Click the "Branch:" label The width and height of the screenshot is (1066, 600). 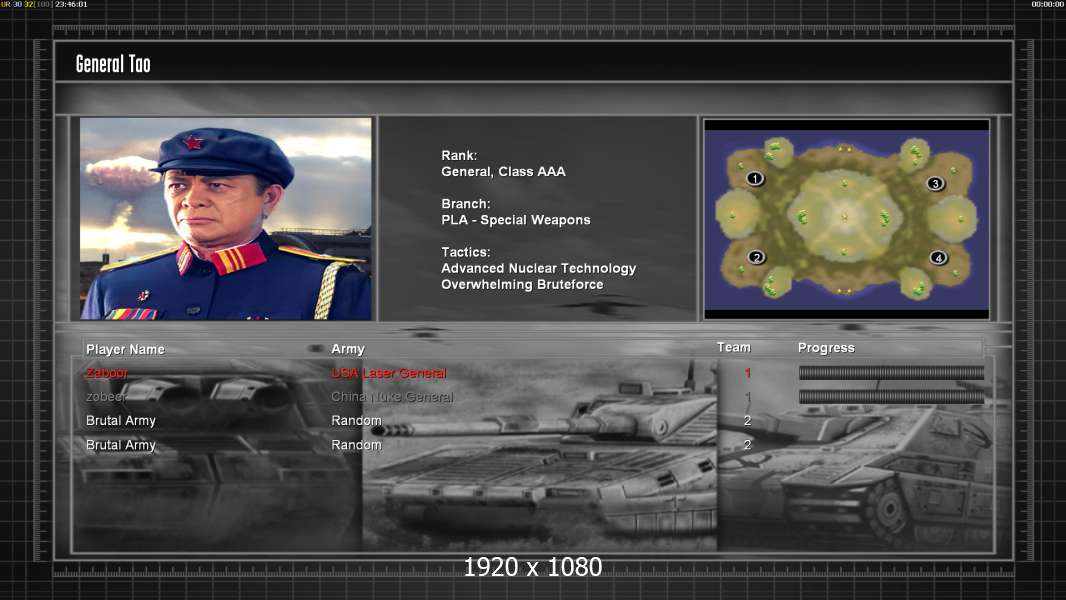pos(466,204)
